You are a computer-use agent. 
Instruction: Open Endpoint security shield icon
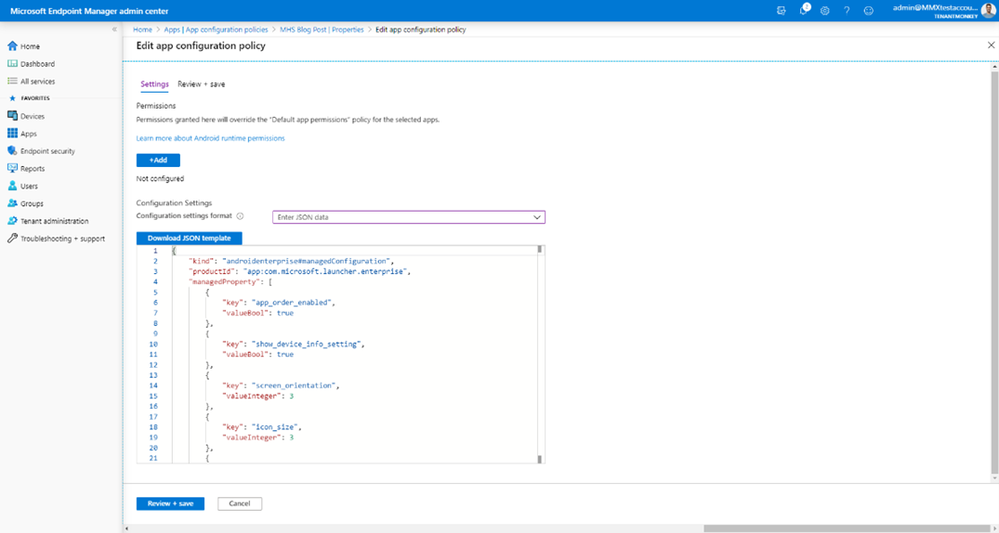click(x=11, y=151)
